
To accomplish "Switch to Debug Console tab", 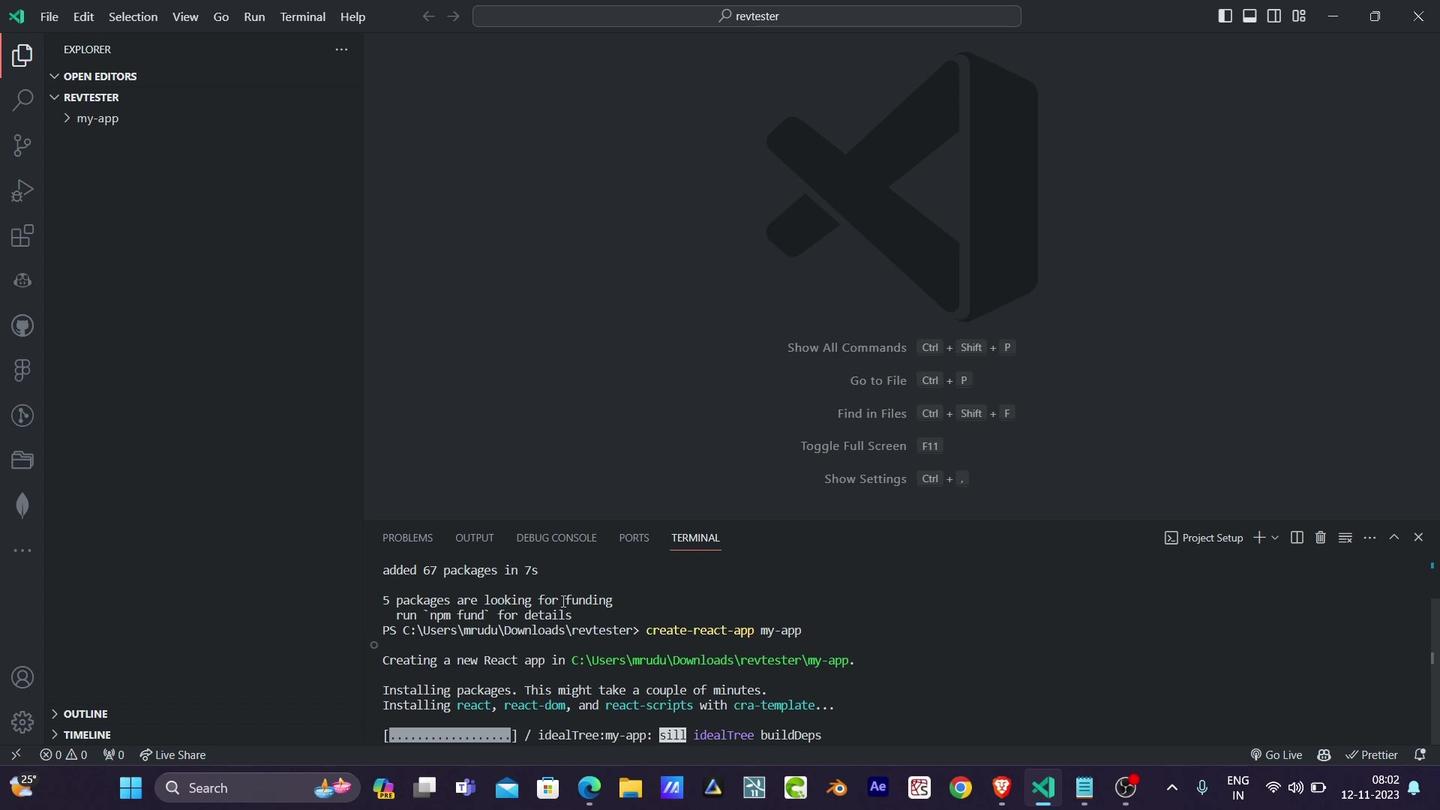I will 556,538.
